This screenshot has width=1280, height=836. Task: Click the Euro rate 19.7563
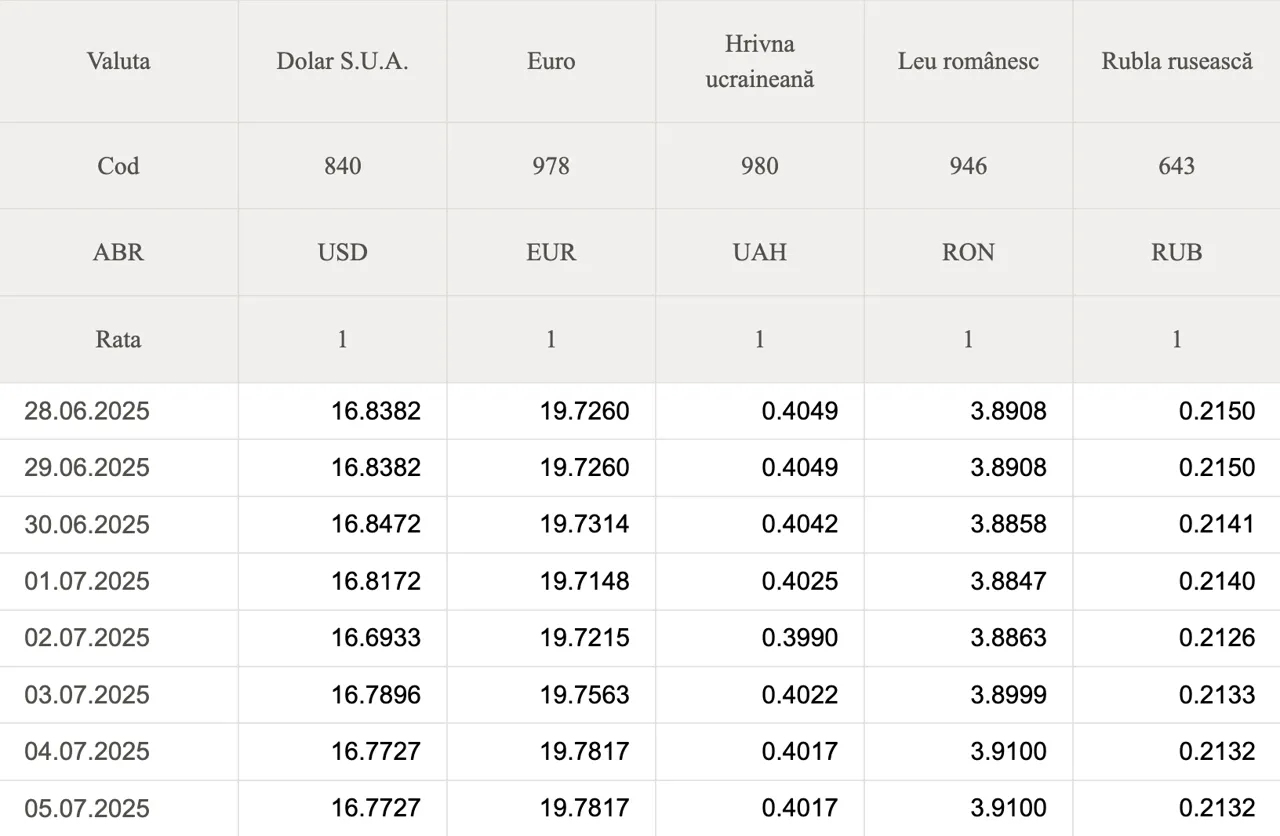click(x=585, y=695)
